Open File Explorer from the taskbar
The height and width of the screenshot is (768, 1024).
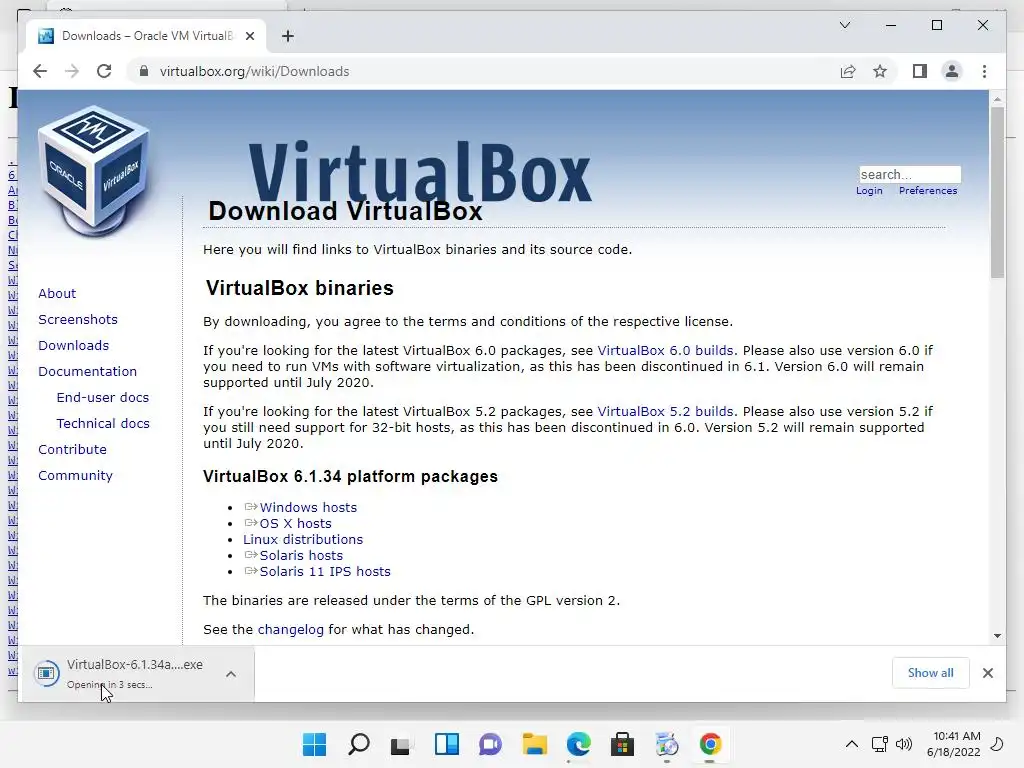click(x=534, y=744)
